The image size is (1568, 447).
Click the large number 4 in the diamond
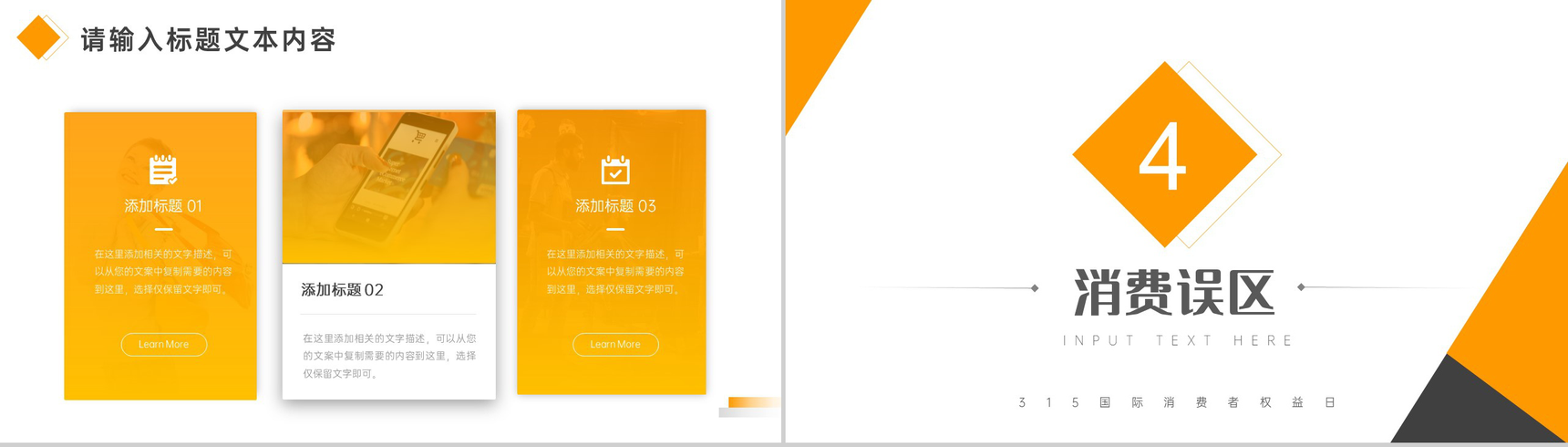click(x=1163, y=156)
